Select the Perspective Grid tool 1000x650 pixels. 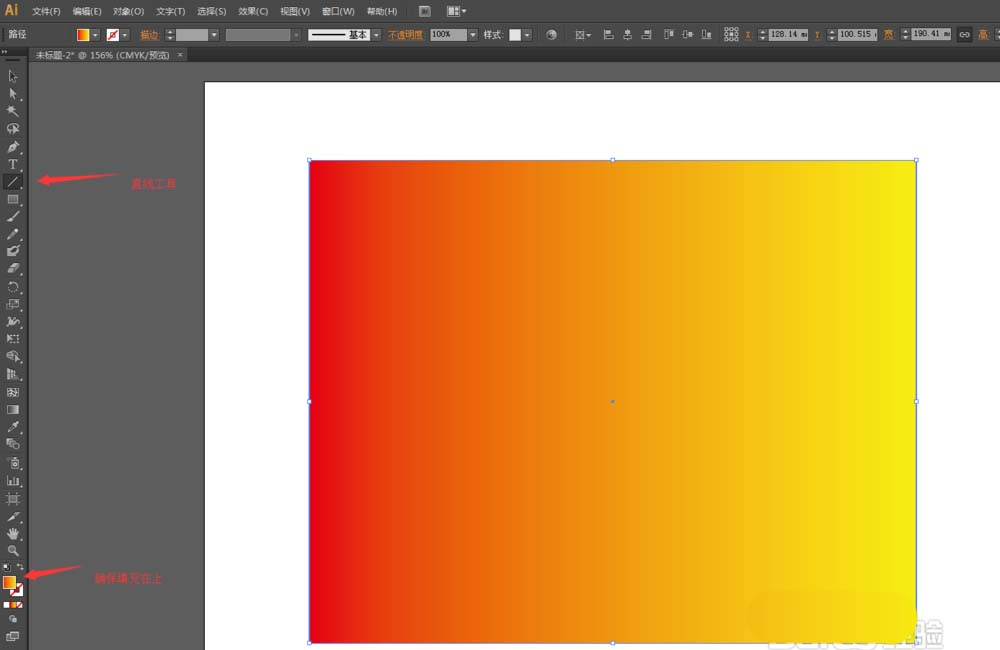click(x=13, y=374)
